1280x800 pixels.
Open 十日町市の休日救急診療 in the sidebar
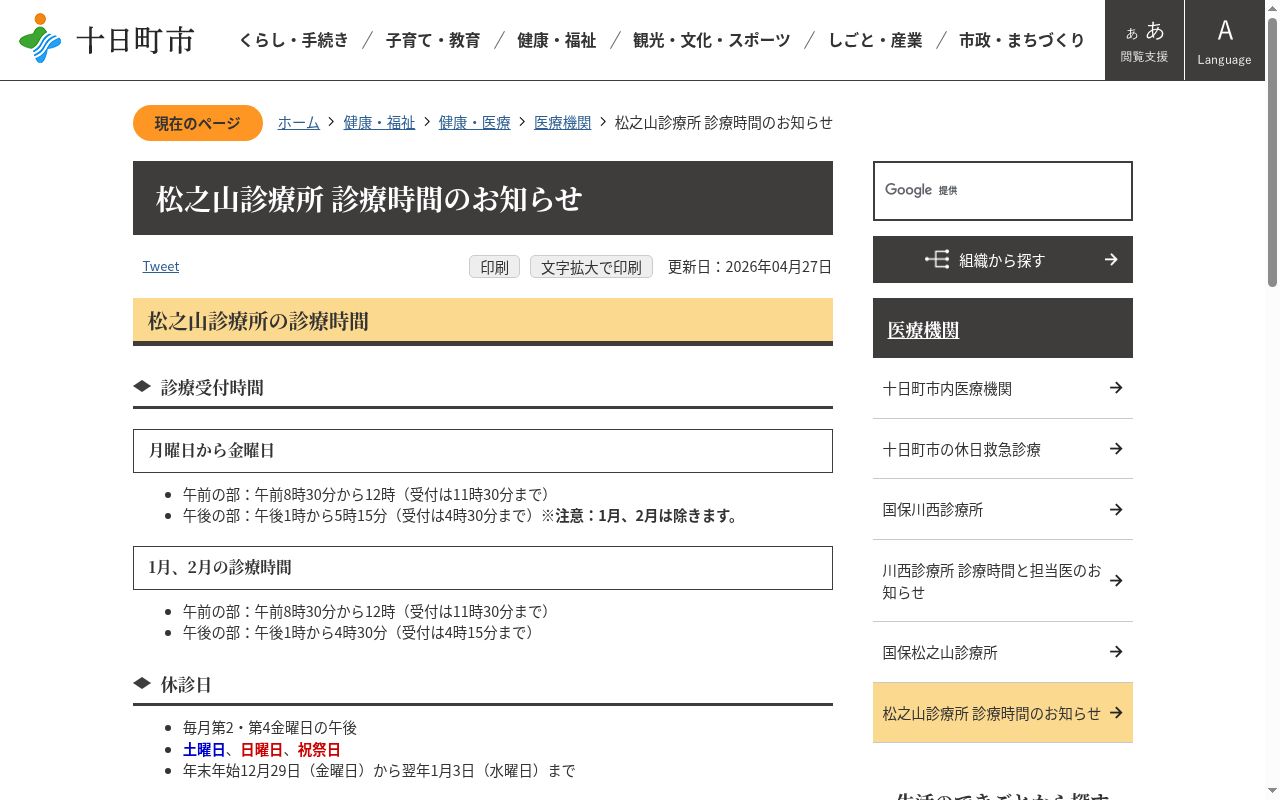click(x=1003, y=449)
